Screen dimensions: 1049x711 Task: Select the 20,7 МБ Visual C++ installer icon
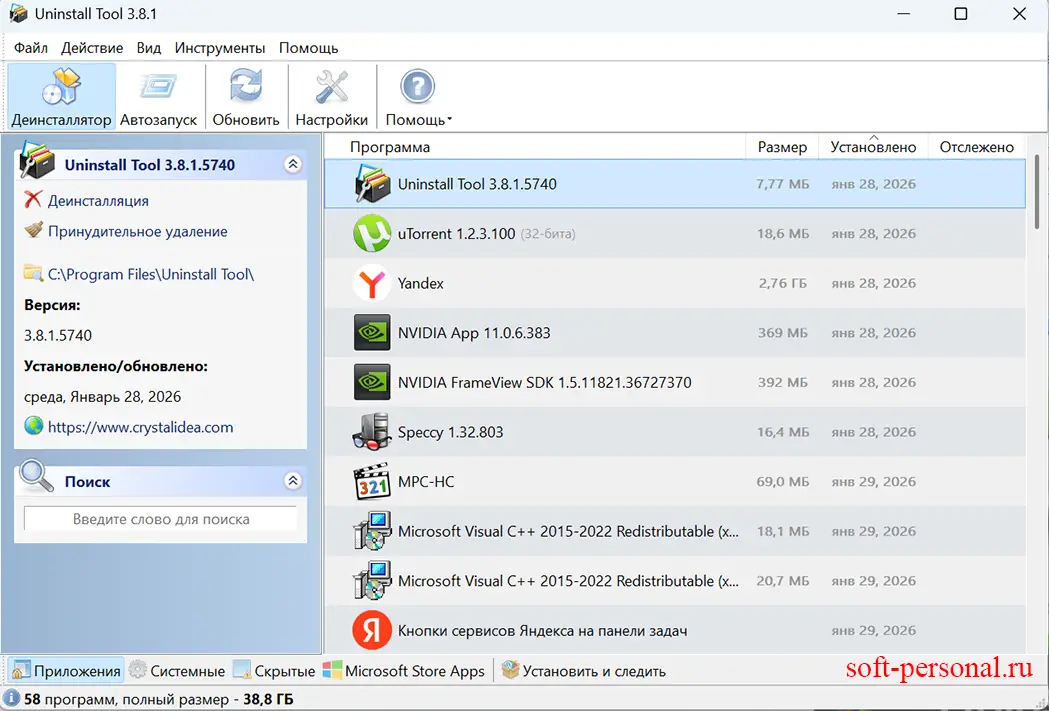(x=372, y=581)
